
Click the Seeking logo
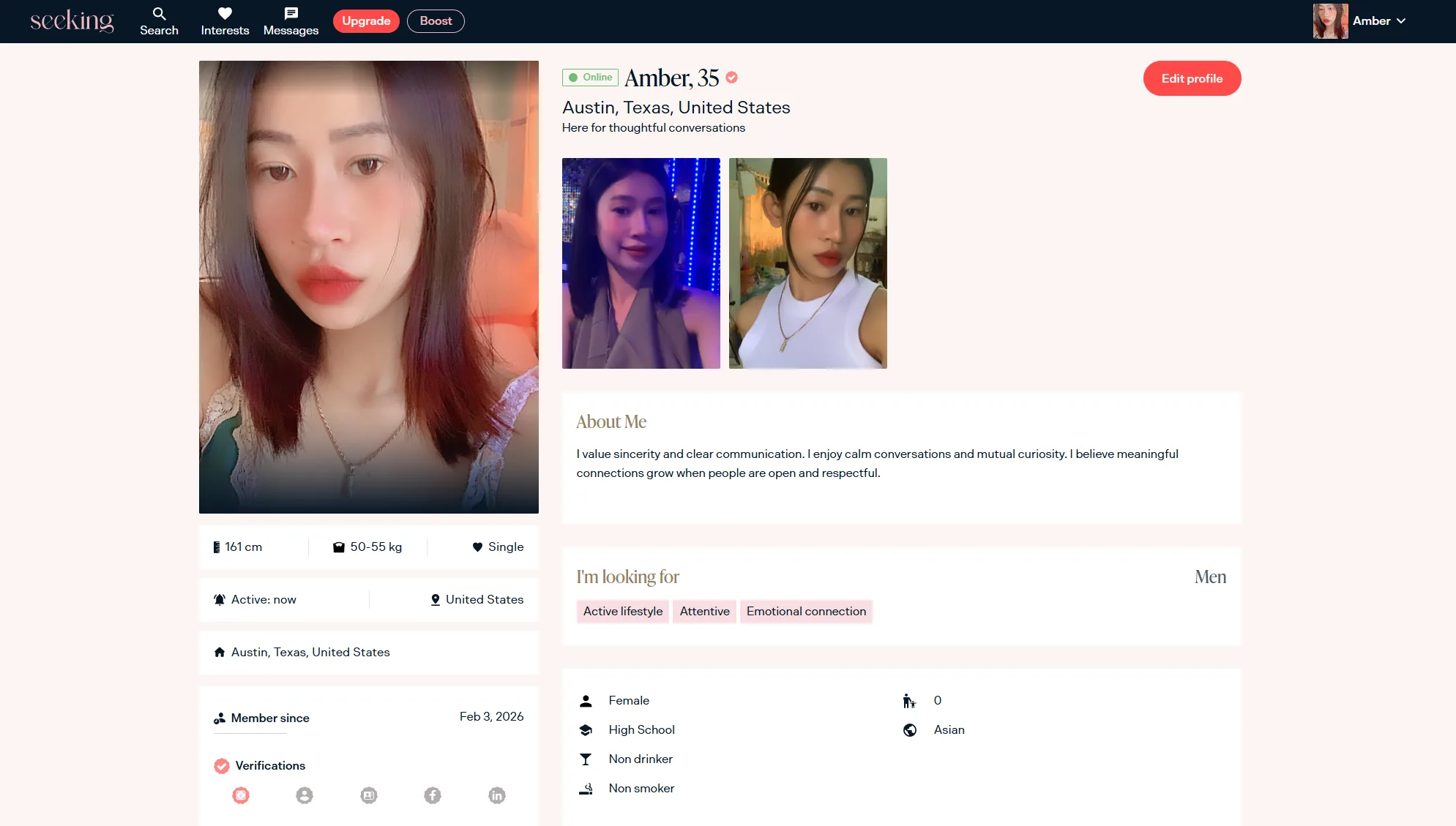(72, 21)
